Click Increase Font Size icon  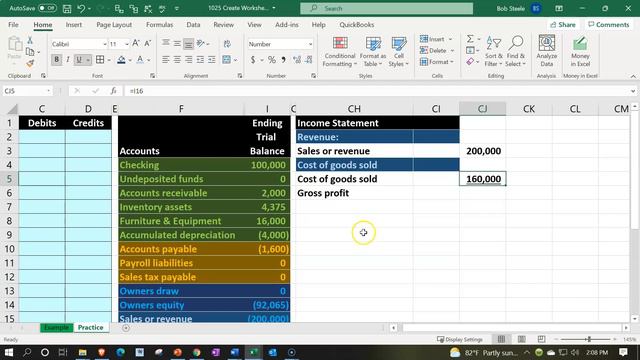tap(136, 43)
